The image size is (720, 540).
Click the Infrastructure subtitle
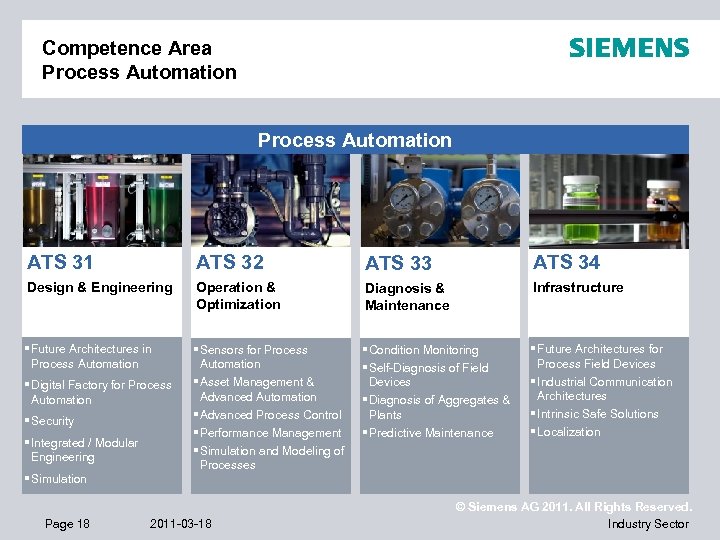point(578,287)
